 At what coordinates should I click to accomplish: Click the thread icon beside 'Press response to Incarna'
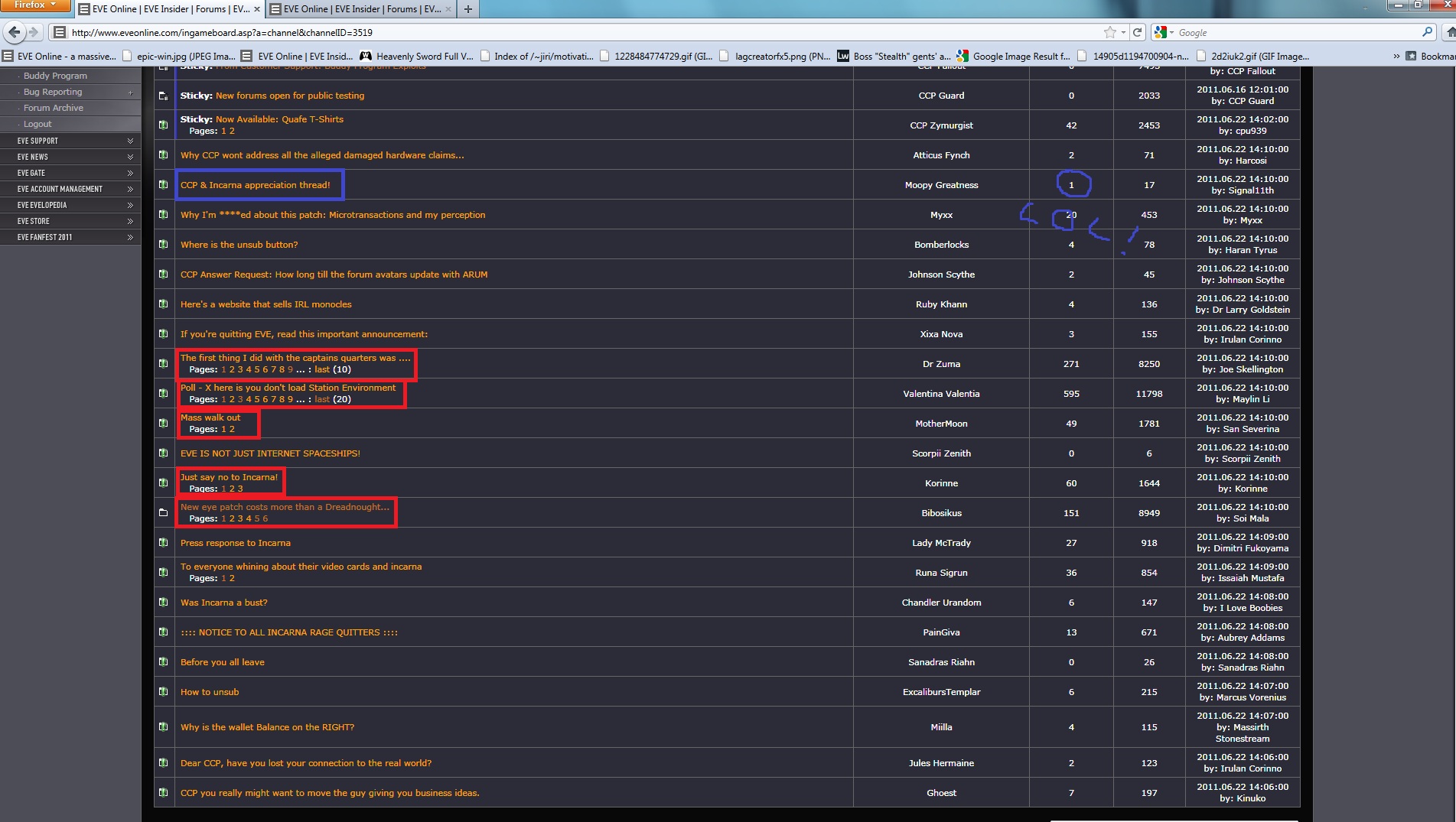[163, 542]
